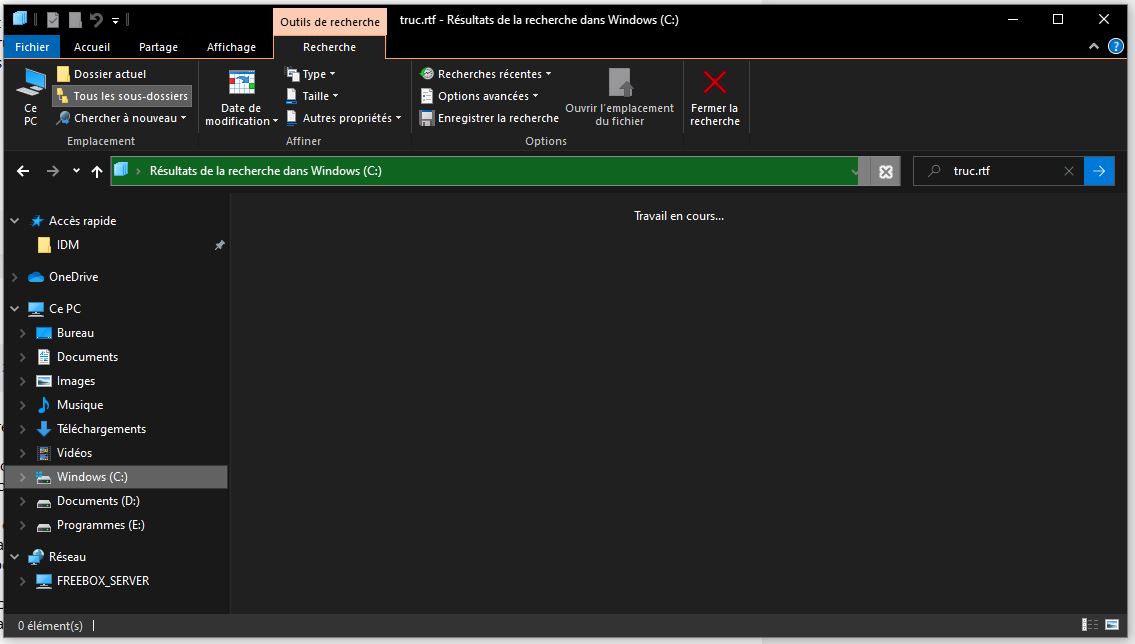Collapse the ribbon with the chevron
1135x644 pixels.
coord(1094,47)
